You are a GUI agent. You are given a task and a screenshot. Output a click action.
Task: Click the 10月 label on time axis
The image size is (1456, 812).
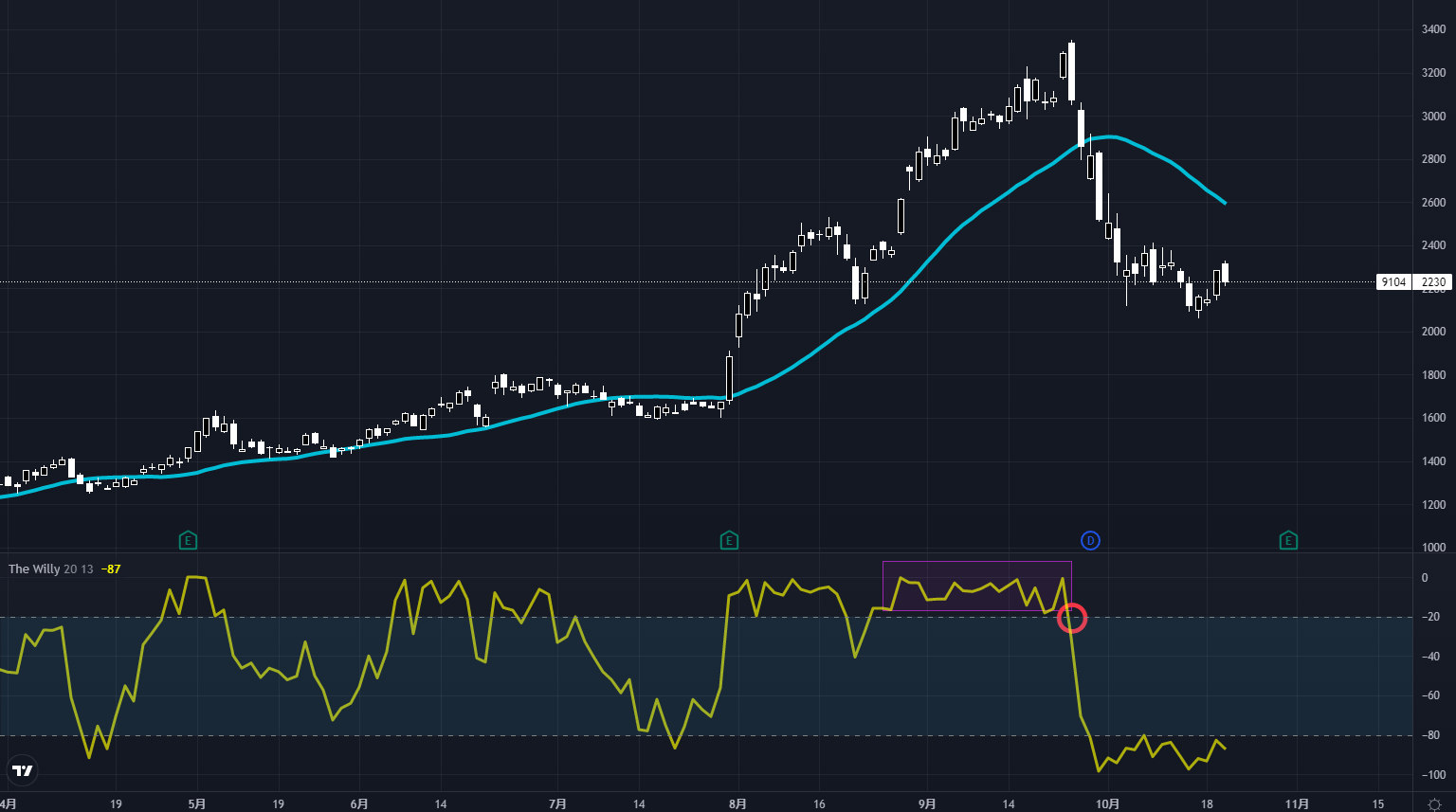[x=1107, y=804]
